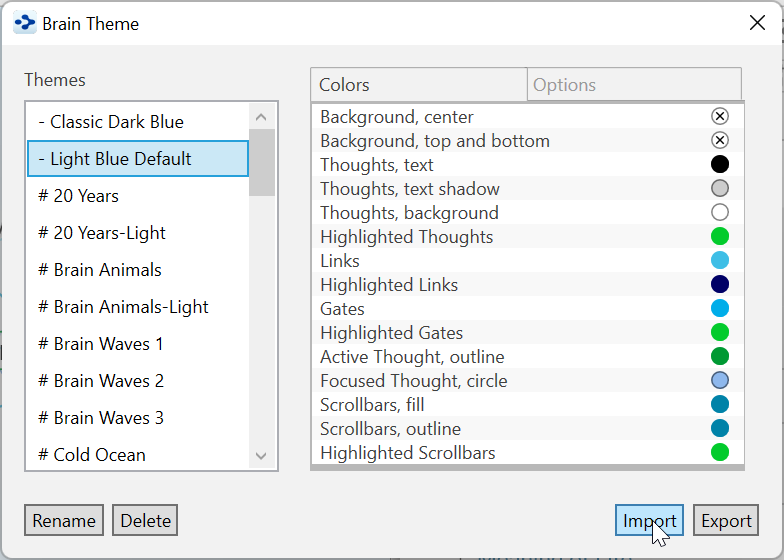Close the Brain Theme dialog
The image size is (784, 560).
click(x=758, y=23)
